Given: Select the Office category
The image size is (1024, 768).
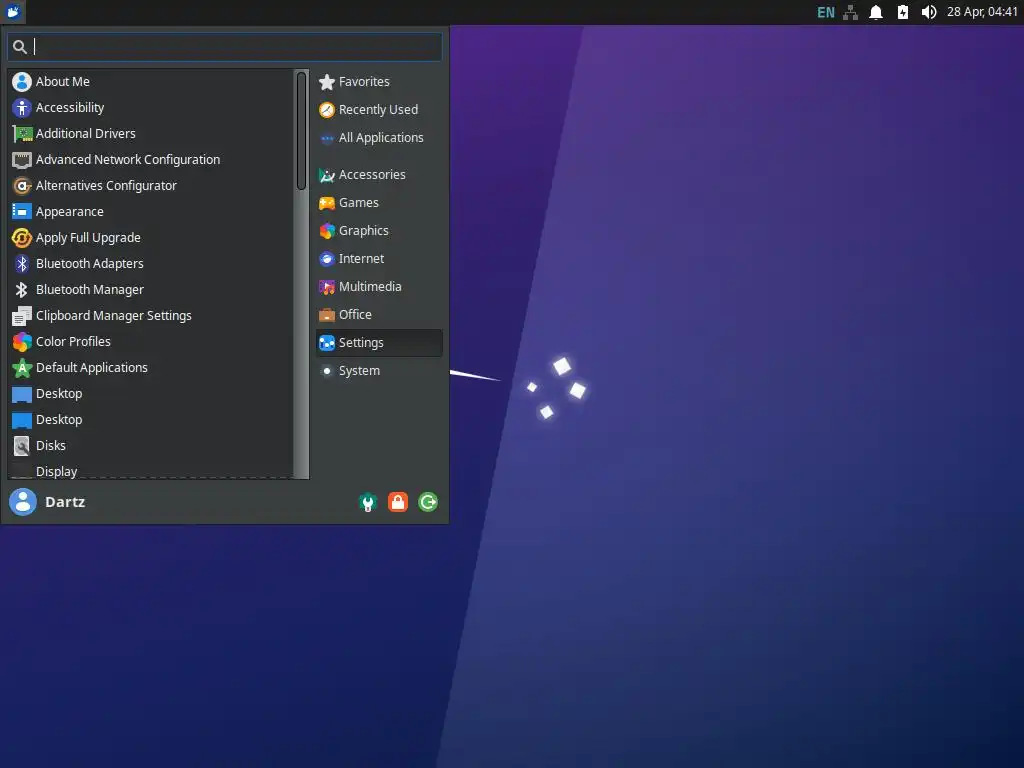Looking at the screenshot, I should tap(379, 315).
